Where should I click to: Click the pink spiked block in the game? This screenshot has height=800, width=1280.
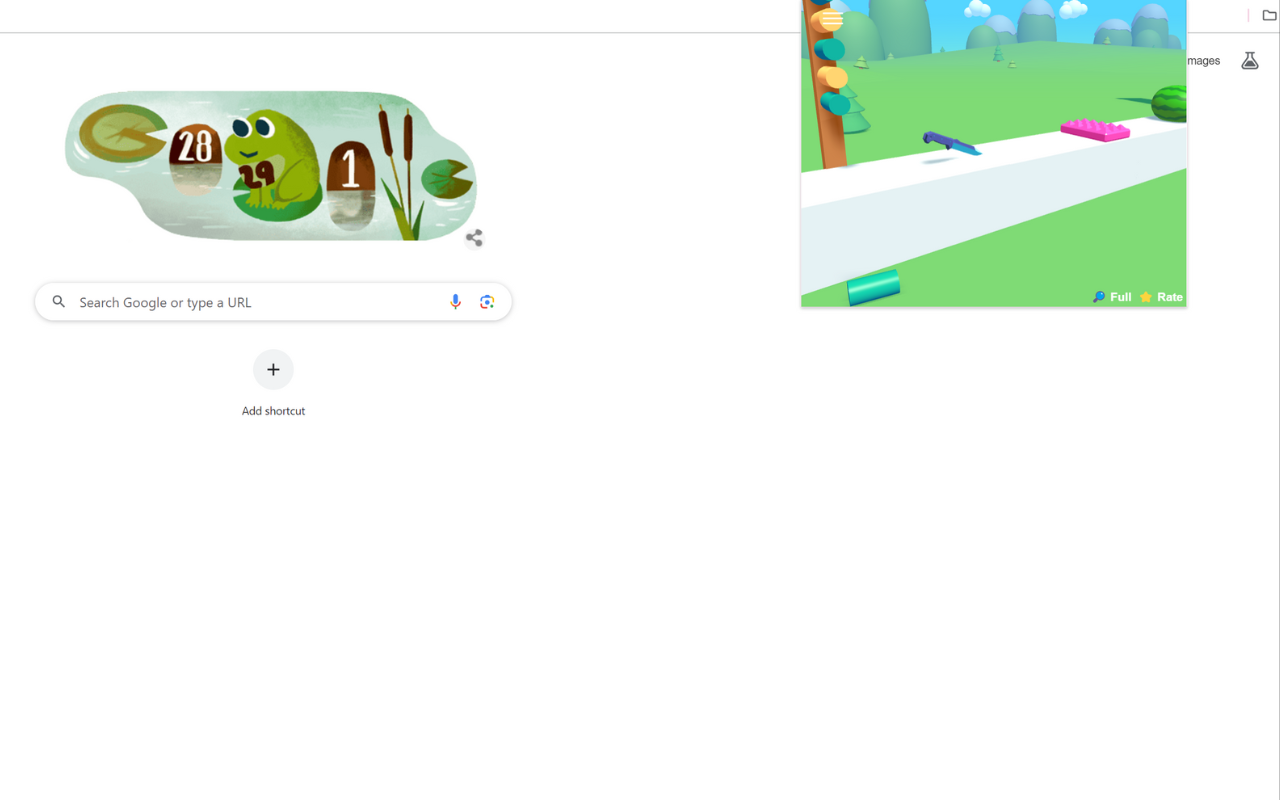click(x=1095, y=130)
